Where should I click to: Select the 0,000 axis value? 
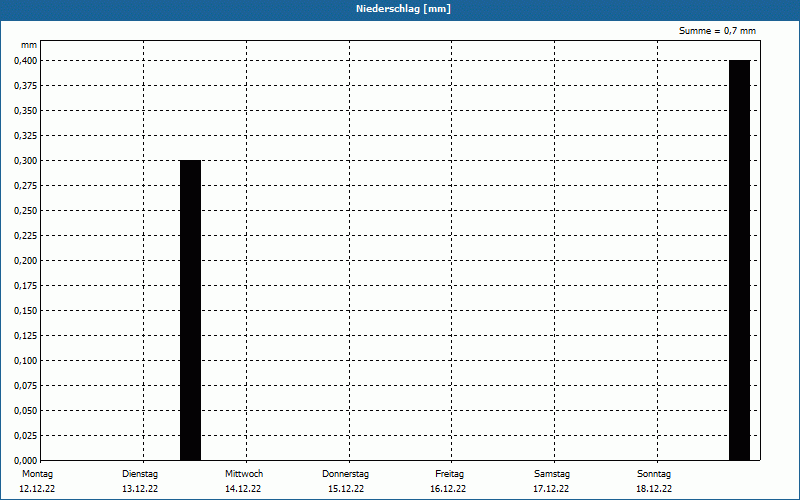tap(26, 461)
